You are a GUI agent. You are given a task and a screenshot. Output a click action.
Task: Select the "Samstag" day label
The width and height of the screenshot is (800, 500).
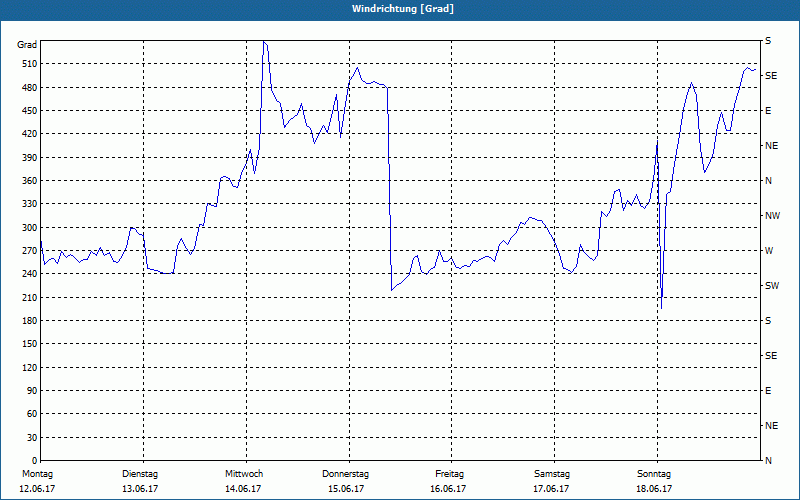(x=552, y=474)
